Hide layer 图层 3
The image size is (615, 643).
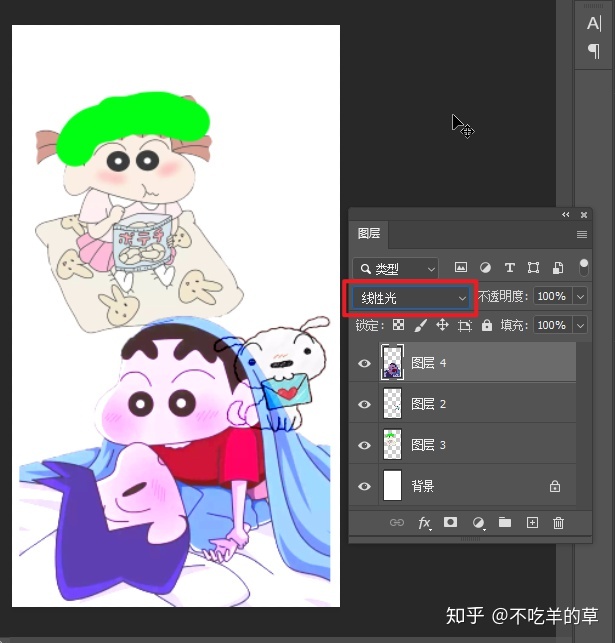click(x=364, y=445)
